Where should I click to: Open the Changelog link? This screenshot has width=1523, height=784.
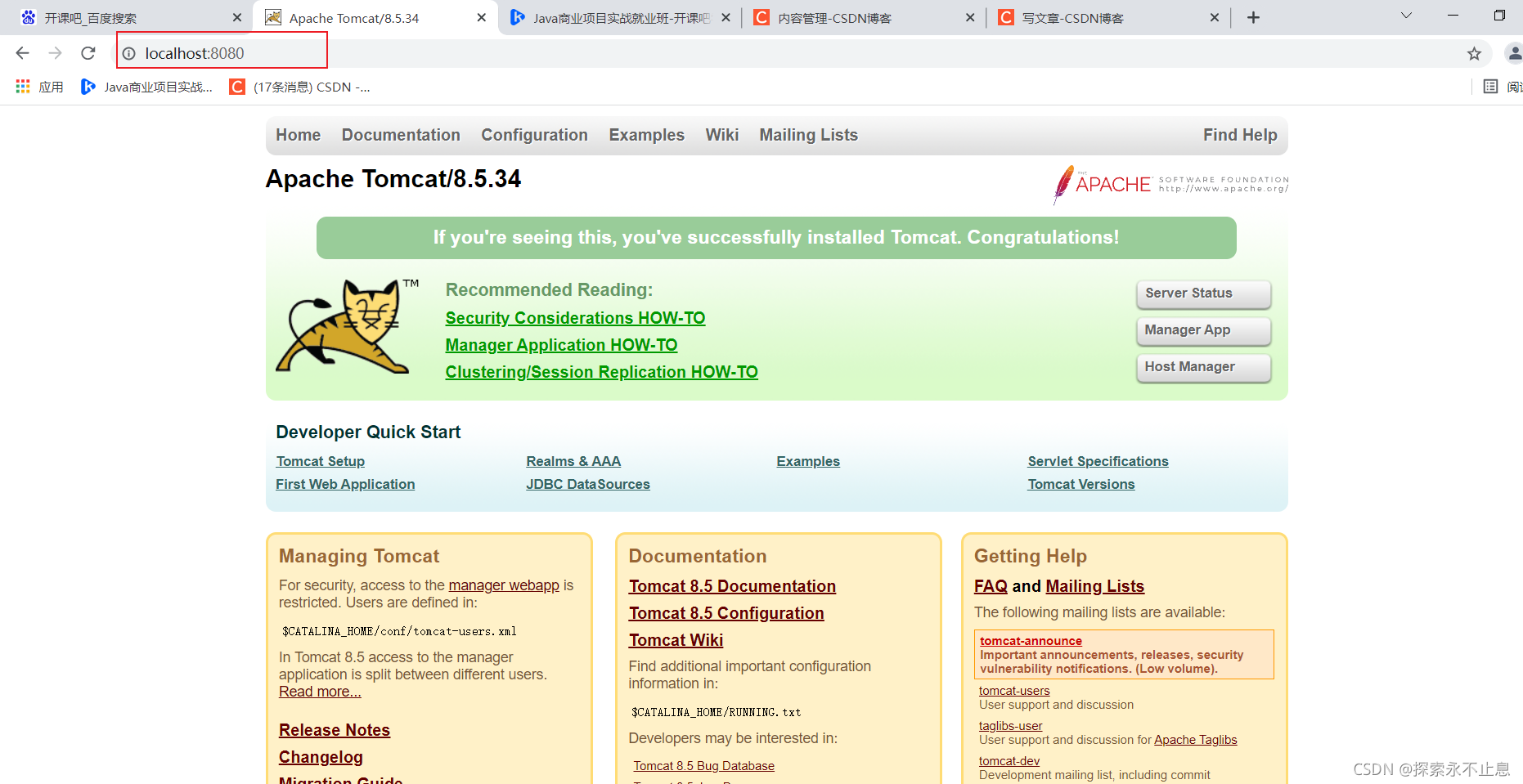321,757
